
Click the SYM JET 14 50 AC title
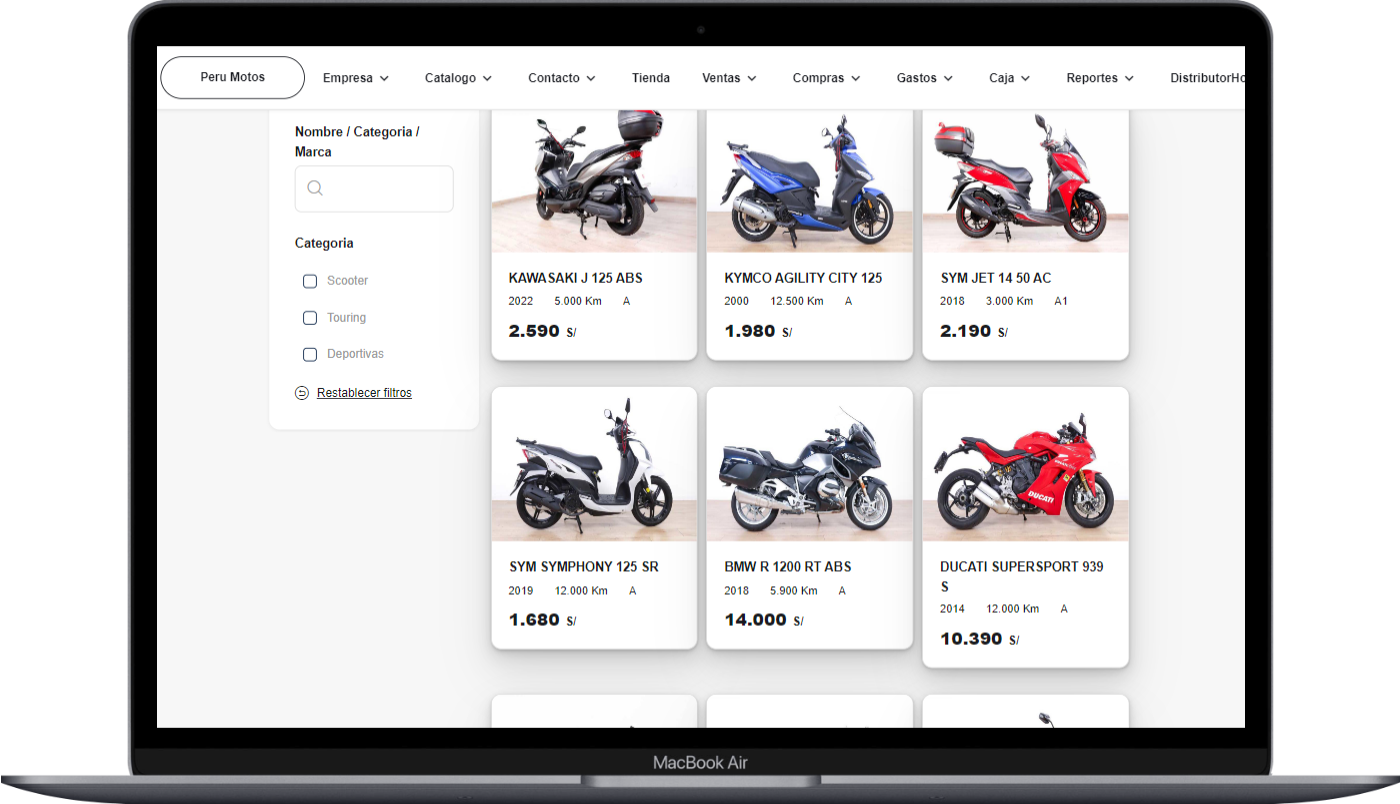coord(996,278)
